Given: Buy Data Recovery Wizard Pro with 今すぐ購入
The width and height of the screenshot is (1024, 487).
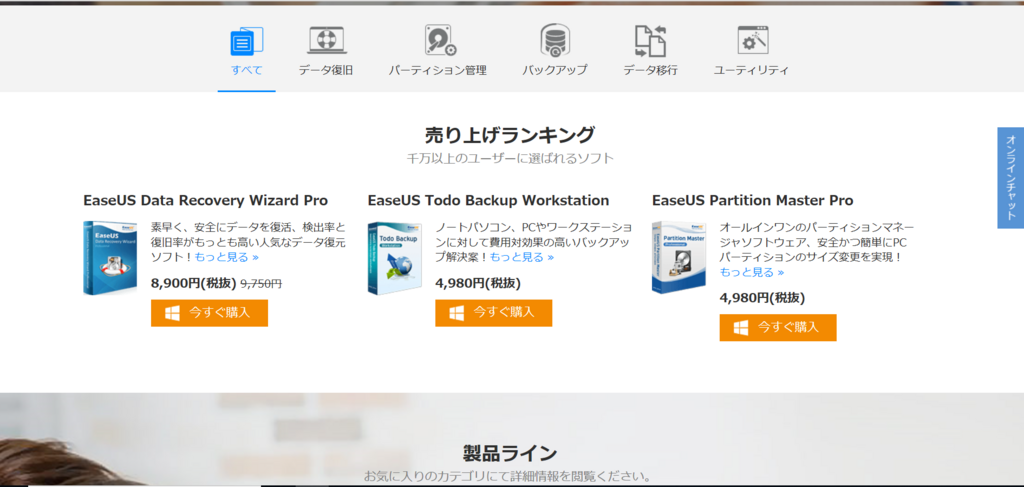Looking at the screenshot, I should 210,313.
